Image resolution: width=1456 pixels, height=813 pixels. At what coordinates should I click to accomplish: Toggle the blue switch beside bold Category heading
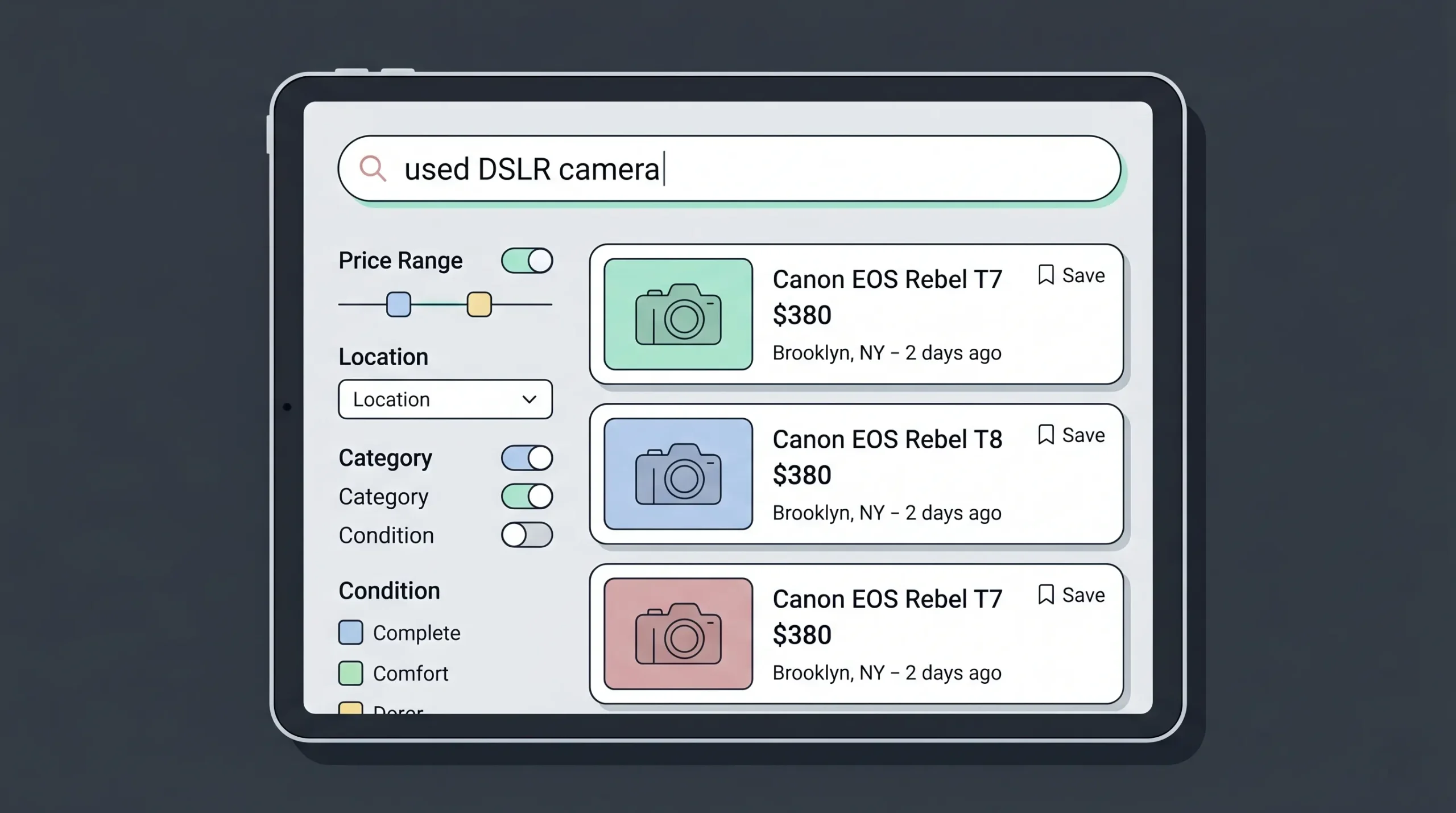[x=527, y=458]
